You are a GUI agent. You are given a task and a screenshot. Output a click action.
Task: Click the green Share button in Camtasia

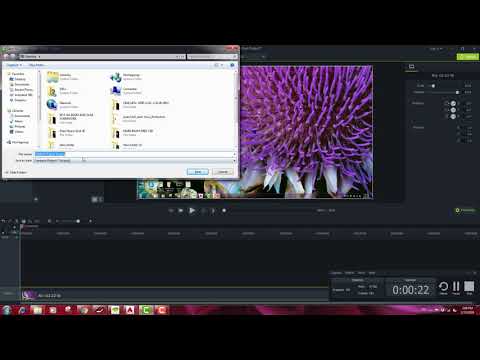point(468,57)
